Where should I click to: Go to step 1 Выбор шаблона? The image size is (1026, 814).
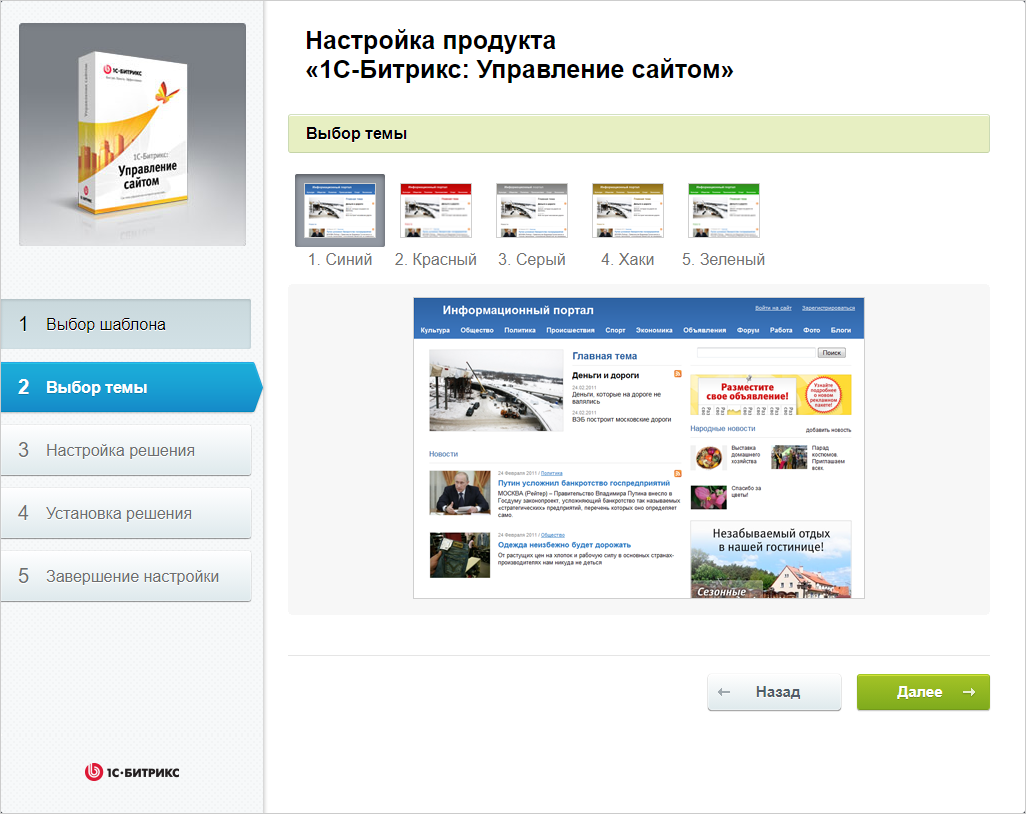click(125, 324)
